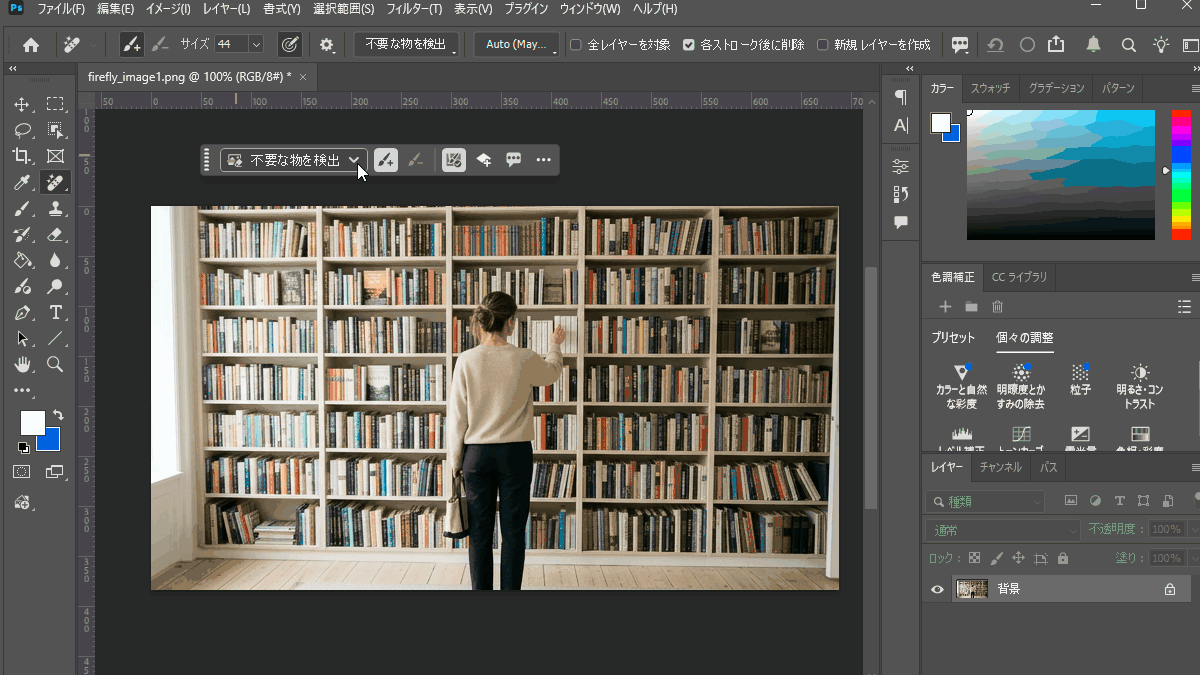This screenshot has height=675, width=1200.
Task: Select the Object Selection tool
Action: coord(55,130)
